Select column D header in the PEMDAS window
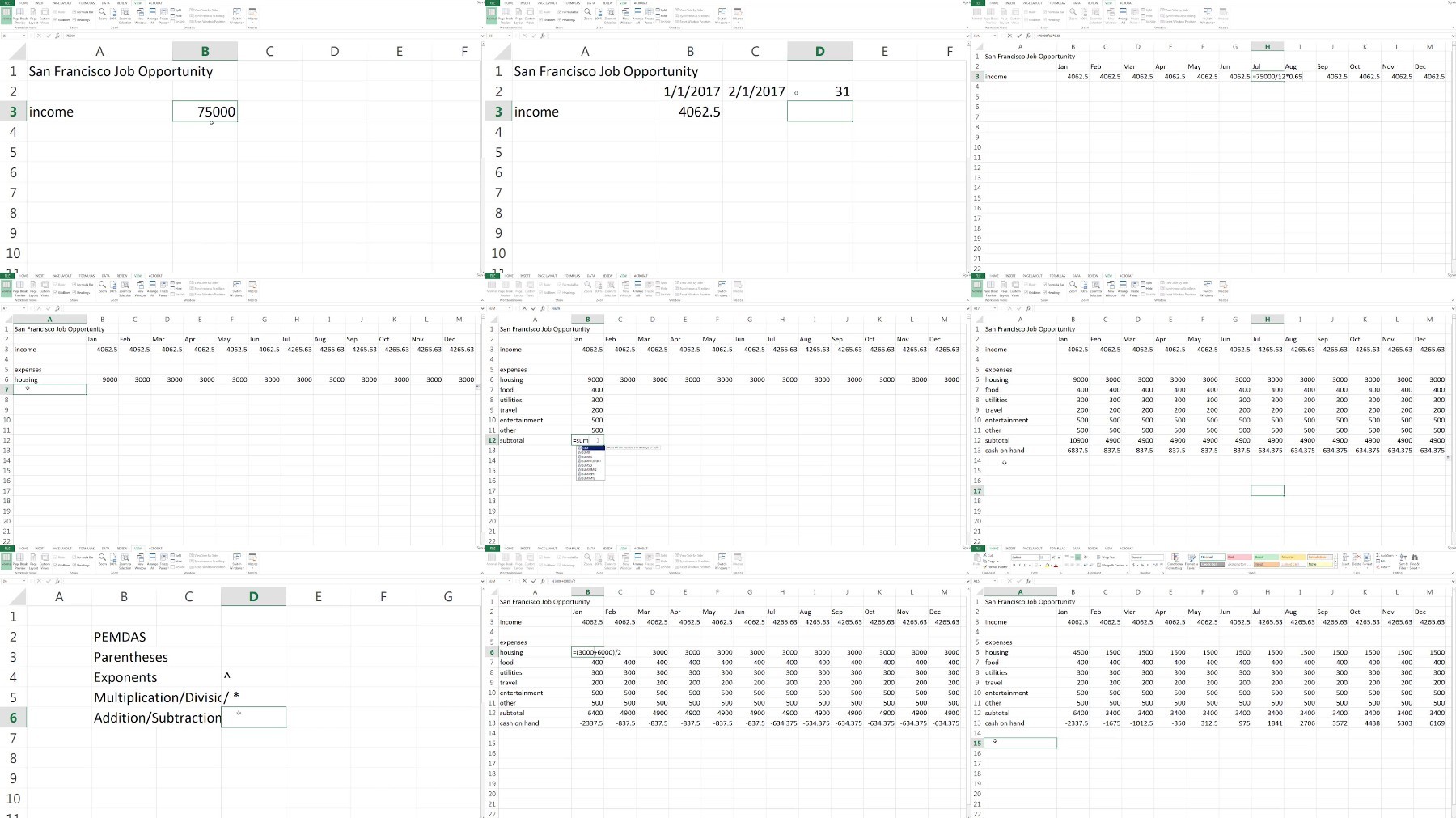Viewport: 1456px width, 818px height. [253, 596]
